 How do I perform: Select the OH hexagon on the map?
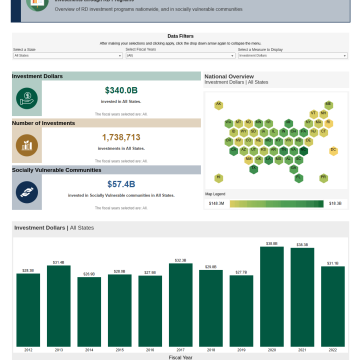294,132
